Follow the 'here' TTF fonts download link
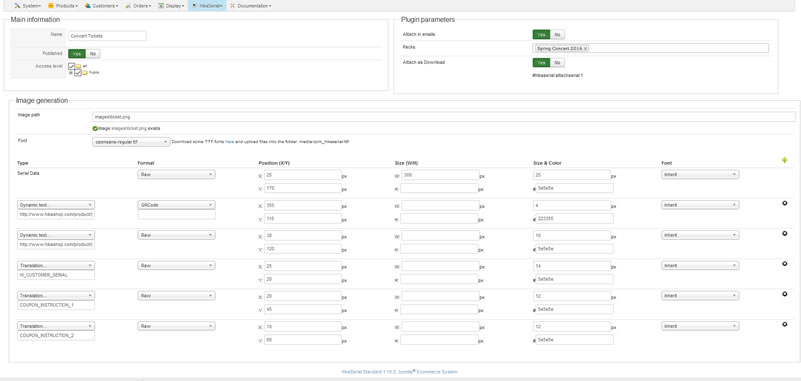 (229, 142)
